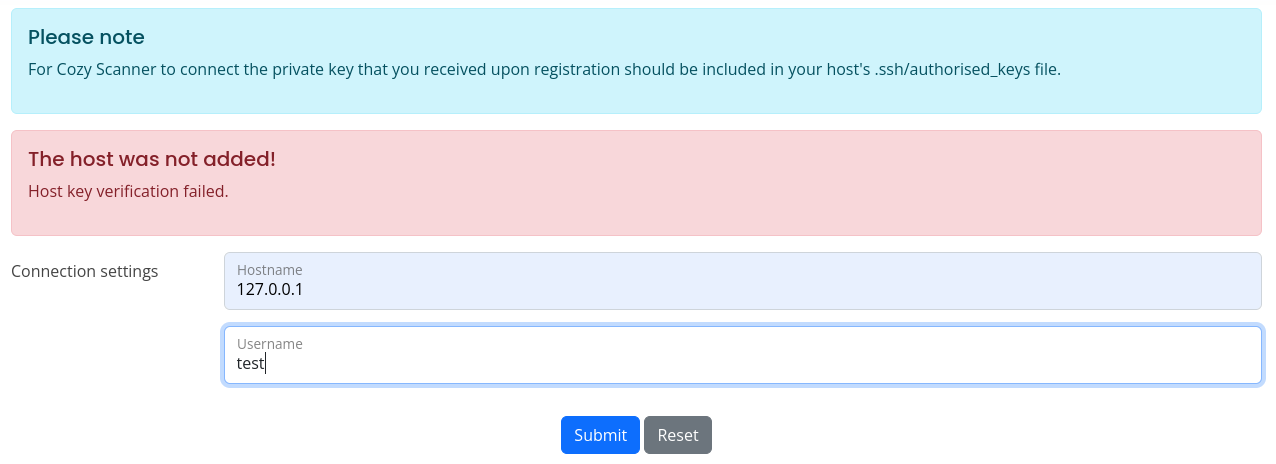Click "Host key verification failed." message
Viewport: 1276px width, 464px height.
tap(128, 191)
